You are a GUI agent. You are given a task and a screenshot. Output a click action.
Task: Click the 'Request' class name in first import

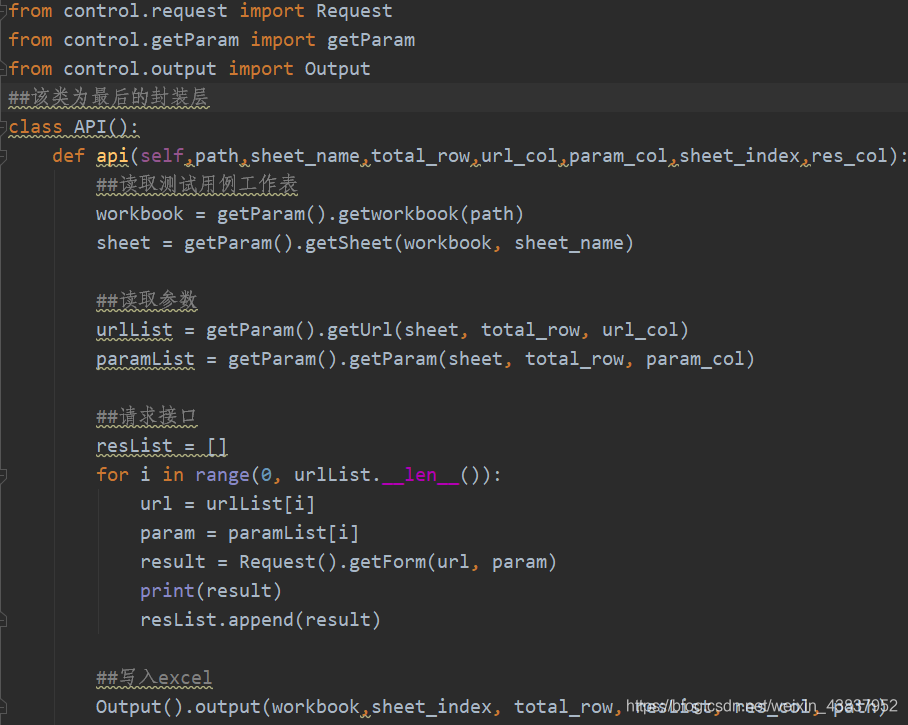pyautogui.click(x=354, y=11)
